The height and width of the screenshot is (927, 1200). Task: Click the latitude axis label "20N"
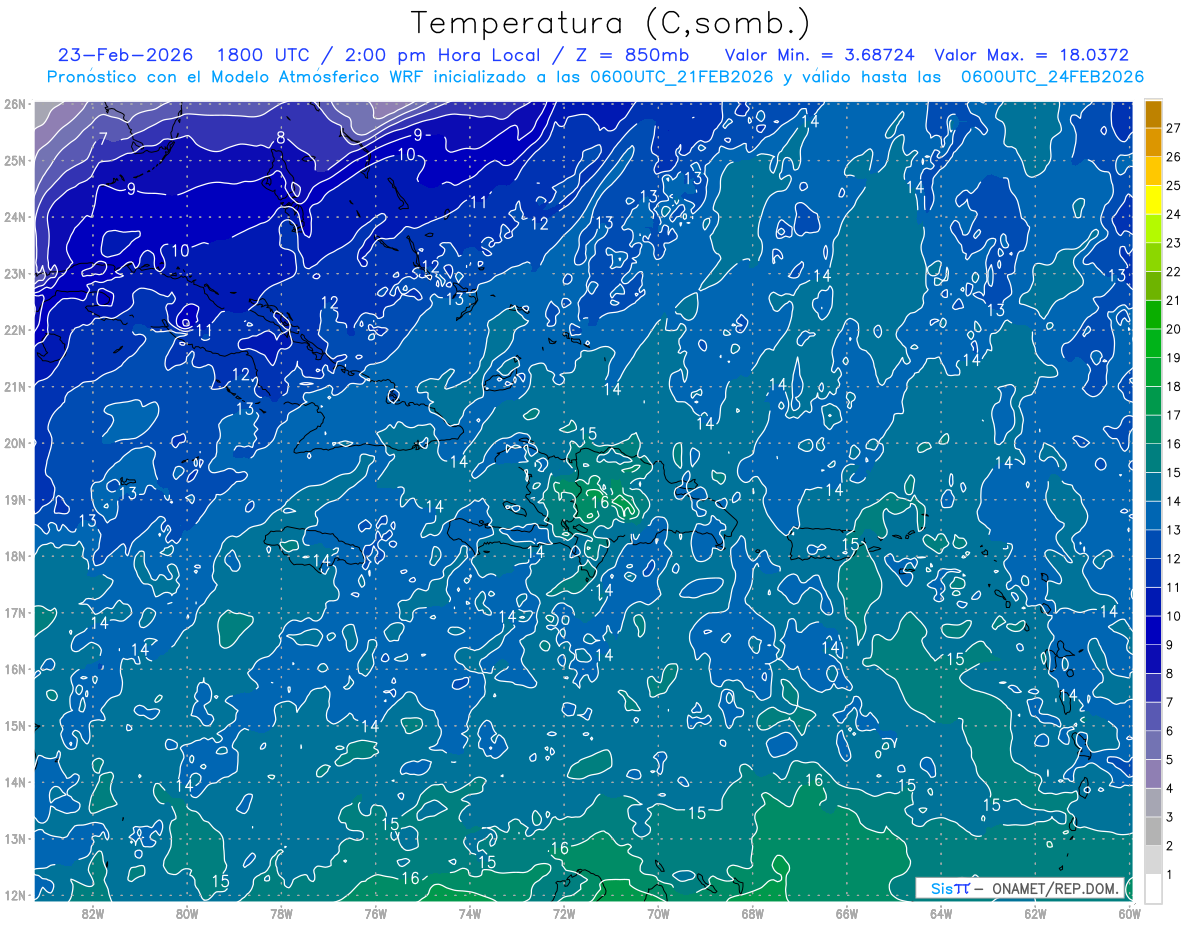15,443
